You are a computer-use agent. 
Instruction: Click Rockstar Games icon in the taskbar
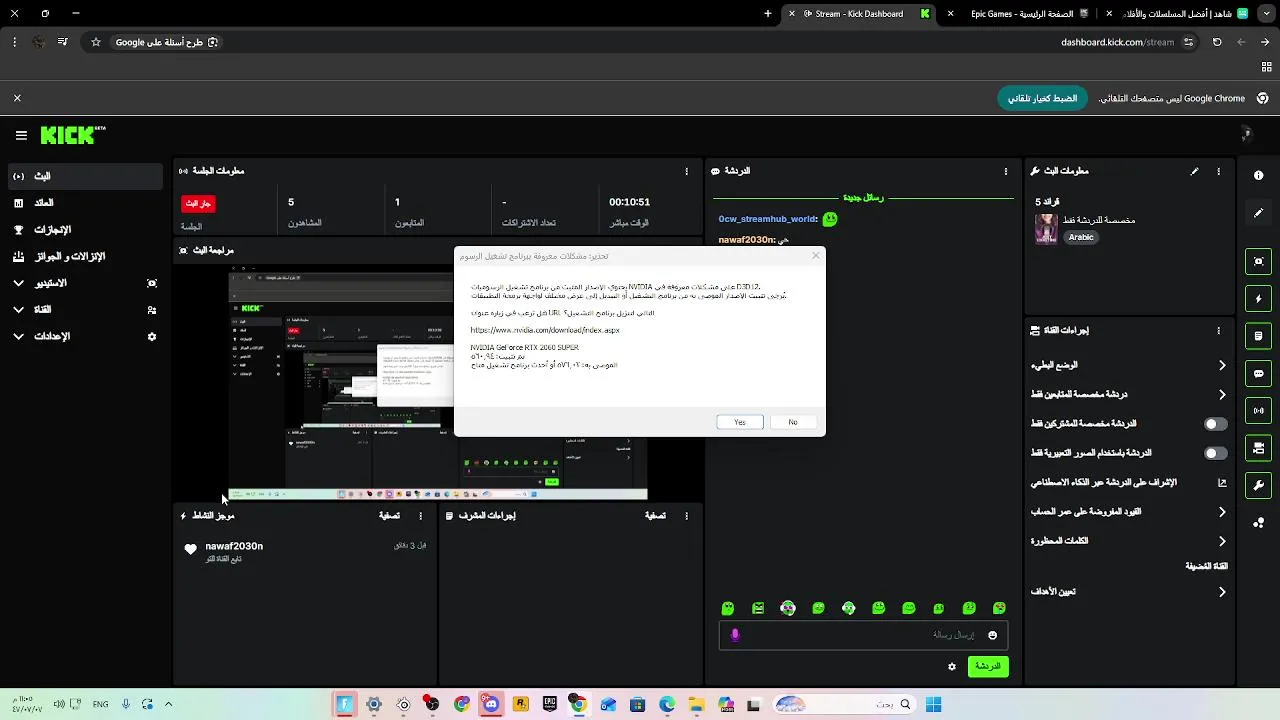pyautogui.click(x=520, y=704)
